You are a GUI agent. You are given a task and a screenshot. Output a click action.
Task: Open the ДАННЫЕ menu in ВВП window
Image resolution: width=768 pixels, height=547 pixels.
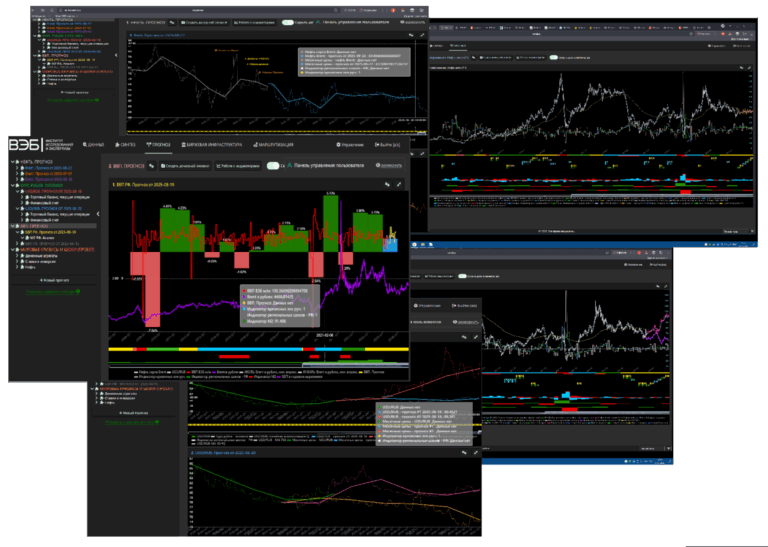pyautogui.click(x=93, y=145)
